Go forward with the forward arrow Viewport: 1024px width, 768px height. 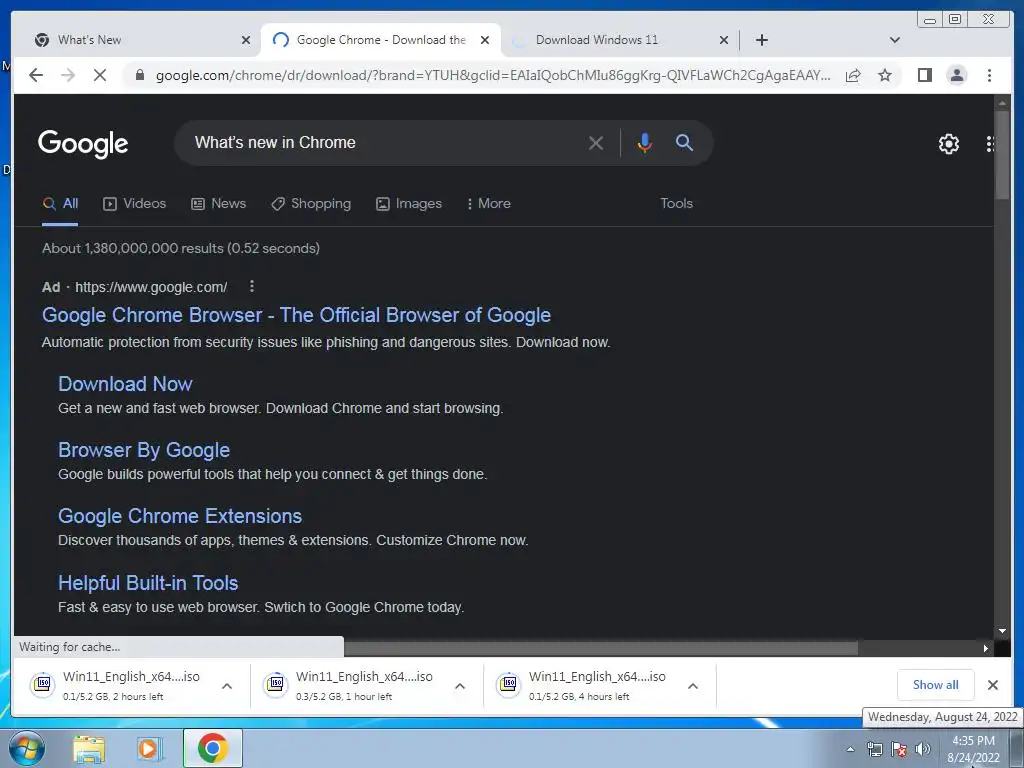pyautogui.click(x=68, y=75)
